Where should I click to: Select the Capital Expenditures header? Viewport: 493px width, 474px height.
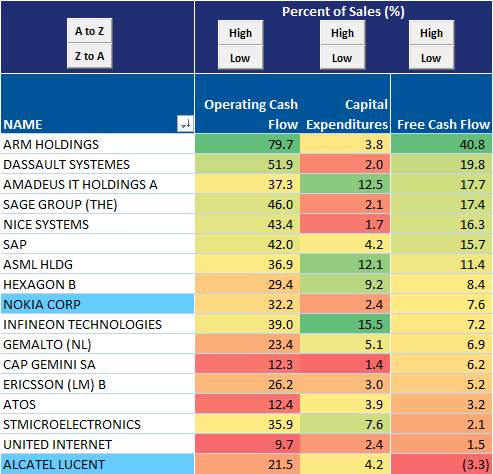(345, 104)
